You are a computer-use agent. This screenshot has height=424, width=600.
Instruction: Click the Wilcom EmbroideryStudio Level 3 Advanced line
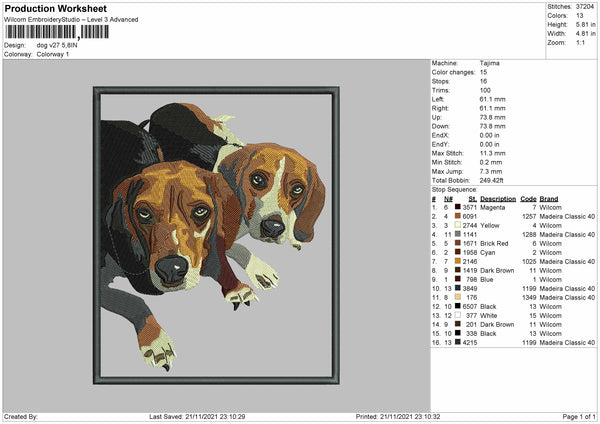71,20
